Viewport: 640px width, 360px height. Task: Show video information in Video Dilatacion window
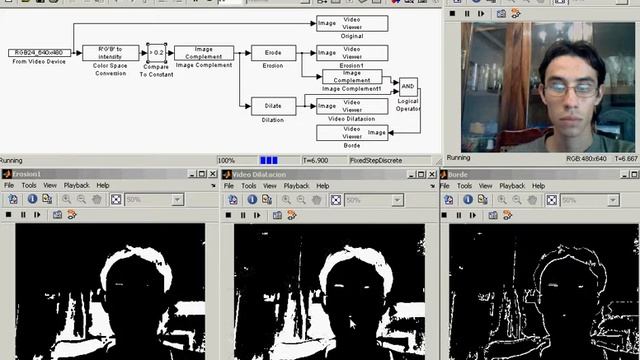252,200
